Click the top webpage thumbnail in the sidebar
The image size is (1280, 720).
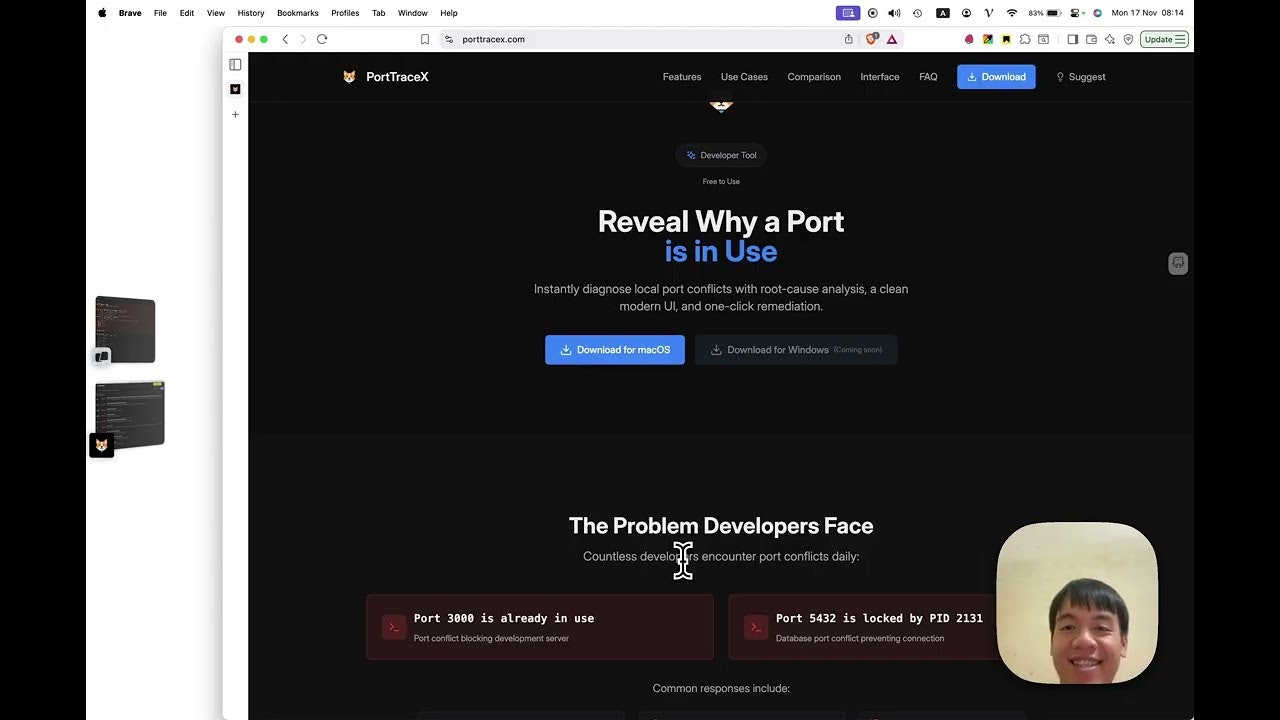click(126, 329)
